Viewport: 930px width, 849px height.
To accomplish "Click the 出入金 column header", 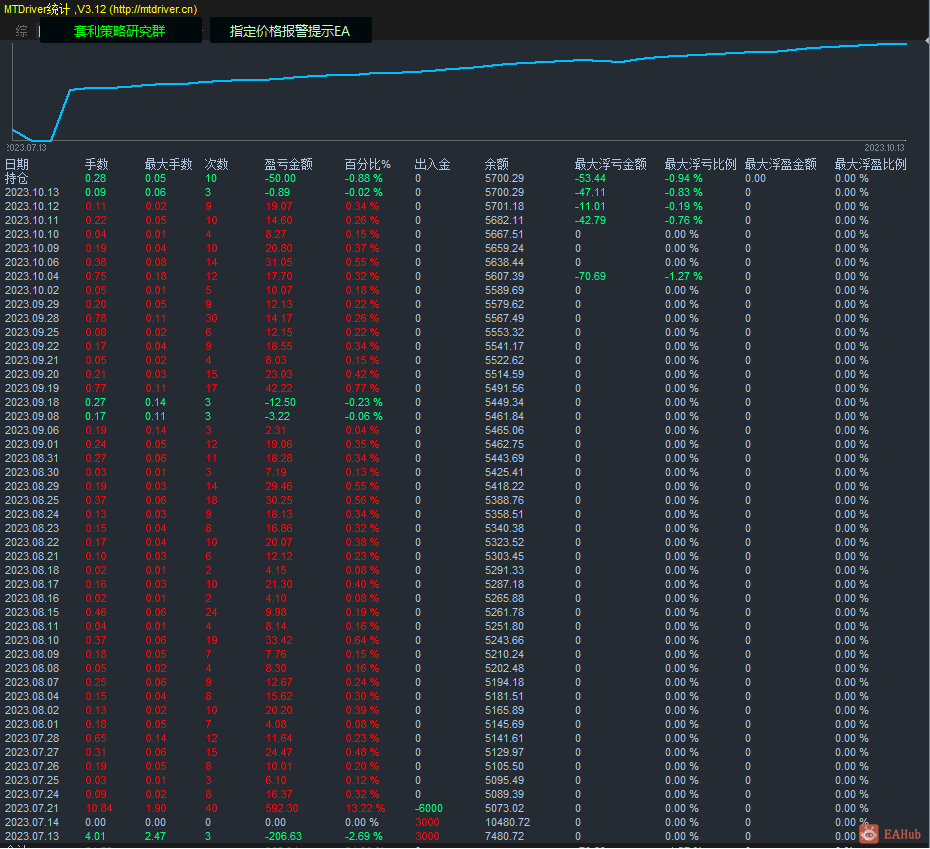I will (x=432, y=164).
